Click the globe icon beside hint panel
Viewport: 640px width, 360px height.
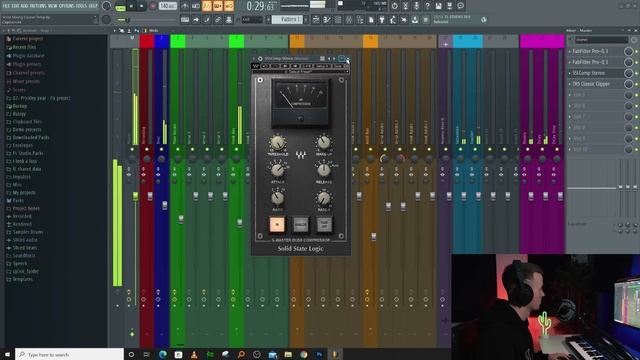click(484, 20)
